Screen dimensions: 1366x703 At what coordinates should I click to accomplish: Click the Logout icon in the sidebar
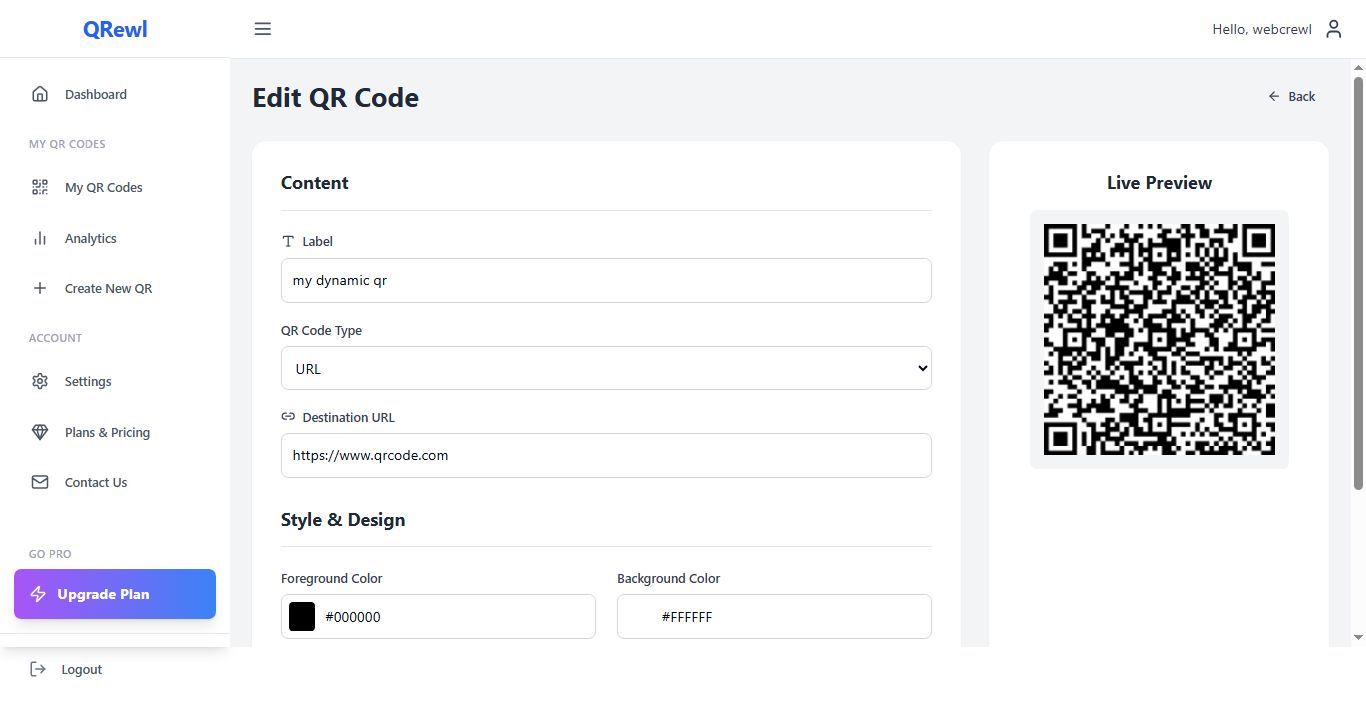tap(38, 669)
